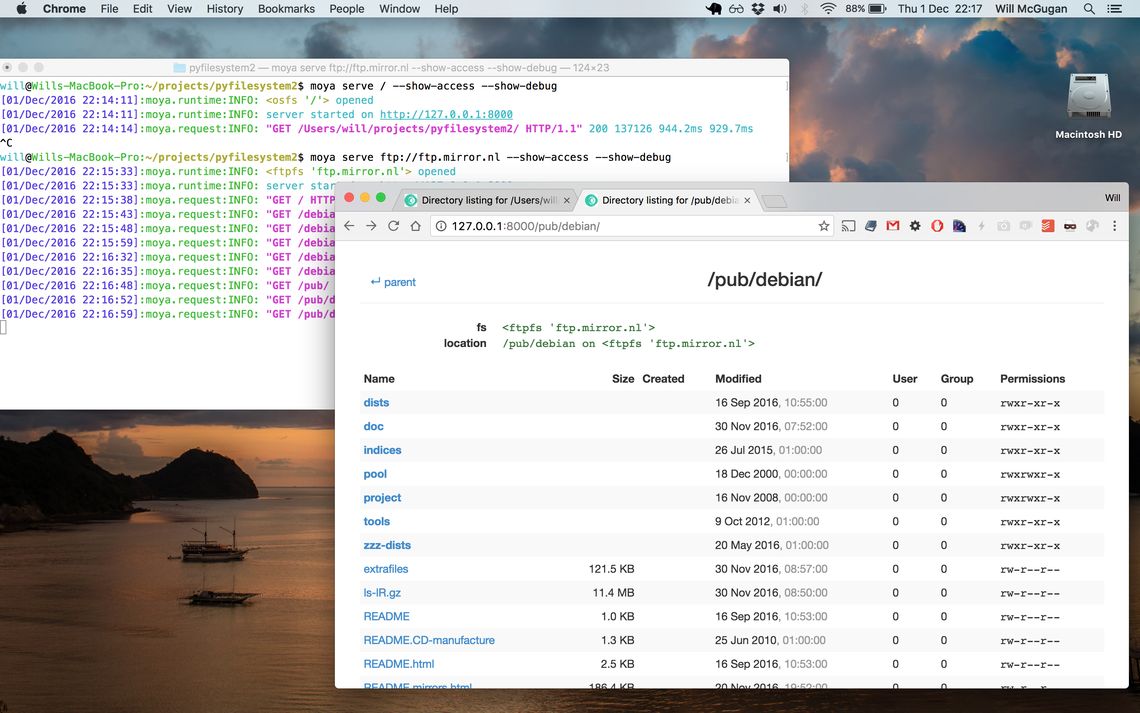Image resolution: width=1140 pixels, height=713 pixels.
Task: Click the /pub/debian/ page heading
Action: [765, 280]
